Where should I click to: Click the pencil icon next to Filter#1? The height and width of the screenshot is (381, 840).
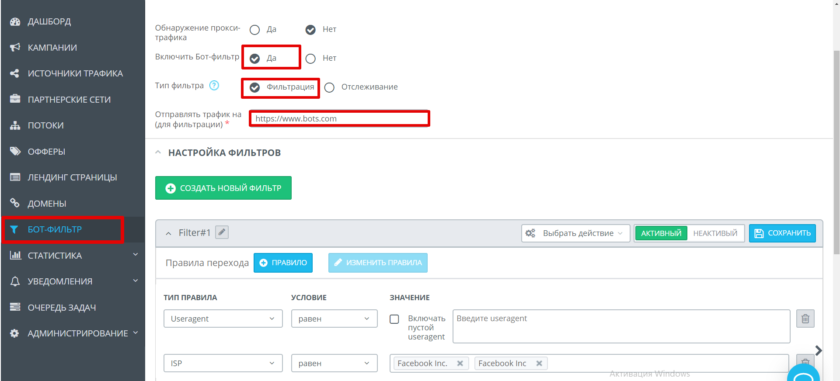[222, 232]
